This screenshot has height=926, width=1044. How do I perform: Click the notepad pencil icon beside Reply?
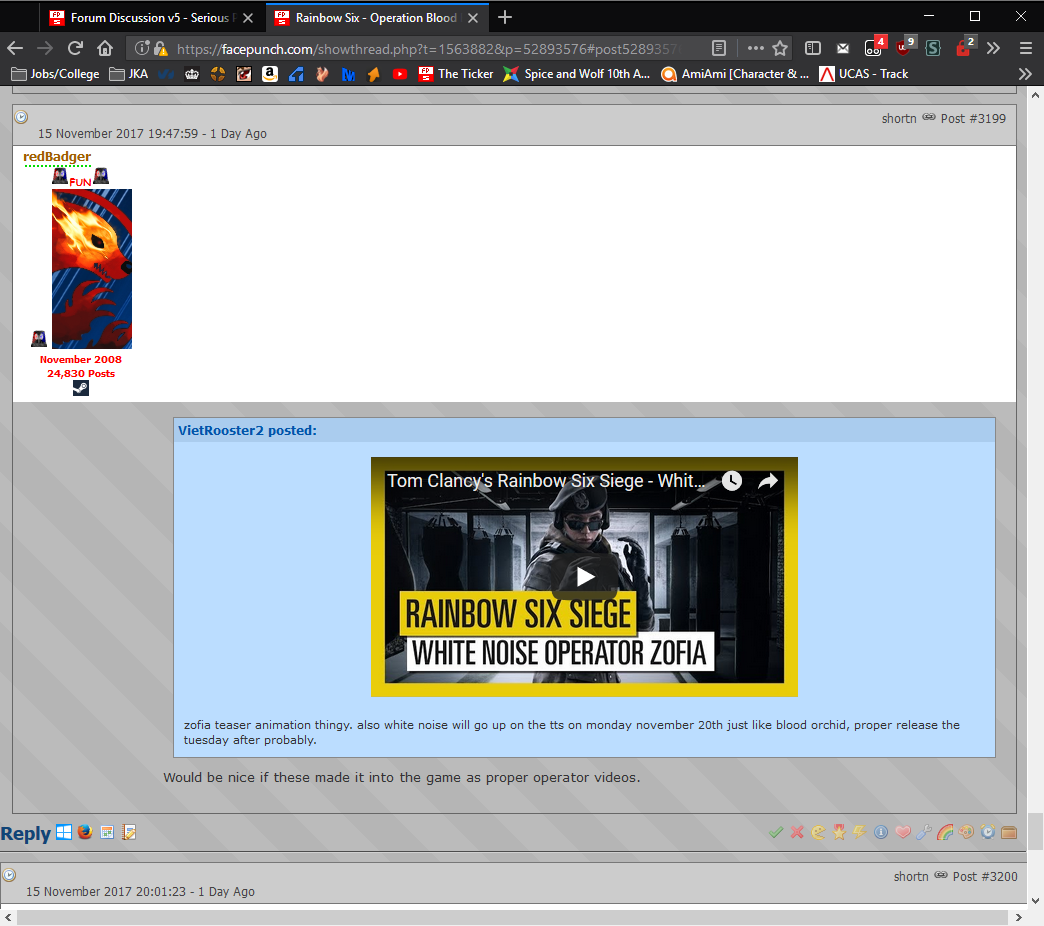(129, 832)
